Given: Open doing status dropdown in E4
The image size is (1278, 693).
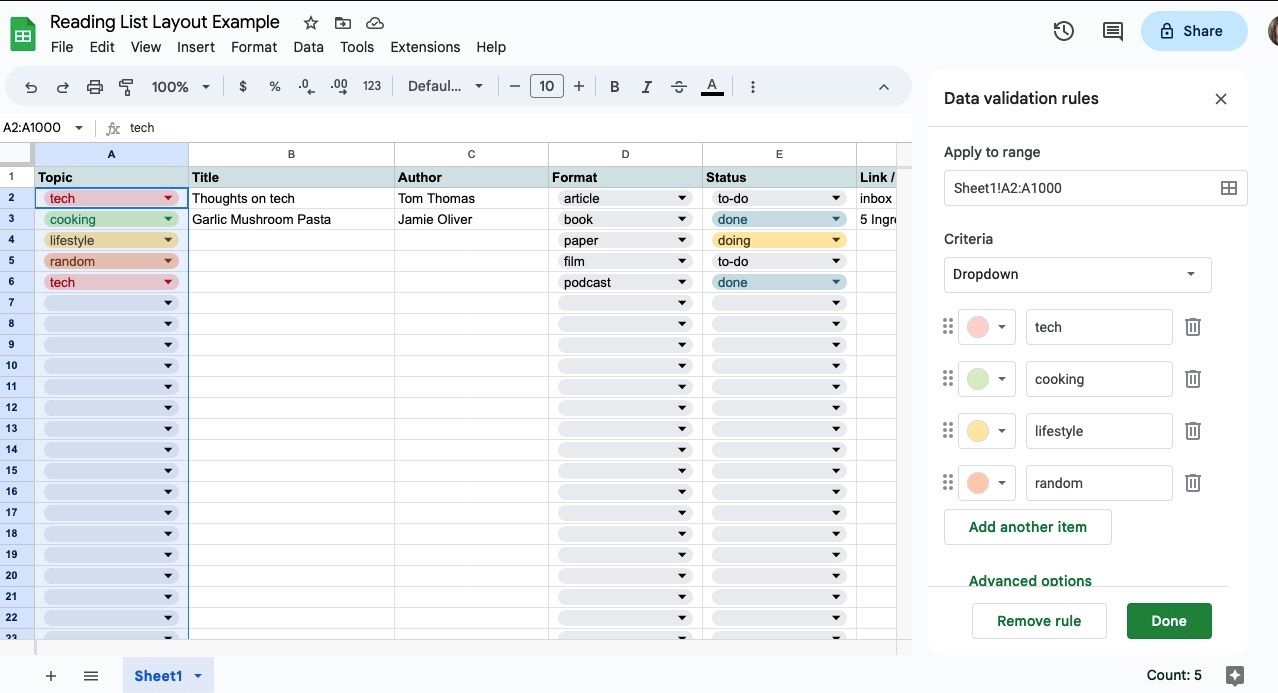Looking at the screenshot, I should (836, 241).
